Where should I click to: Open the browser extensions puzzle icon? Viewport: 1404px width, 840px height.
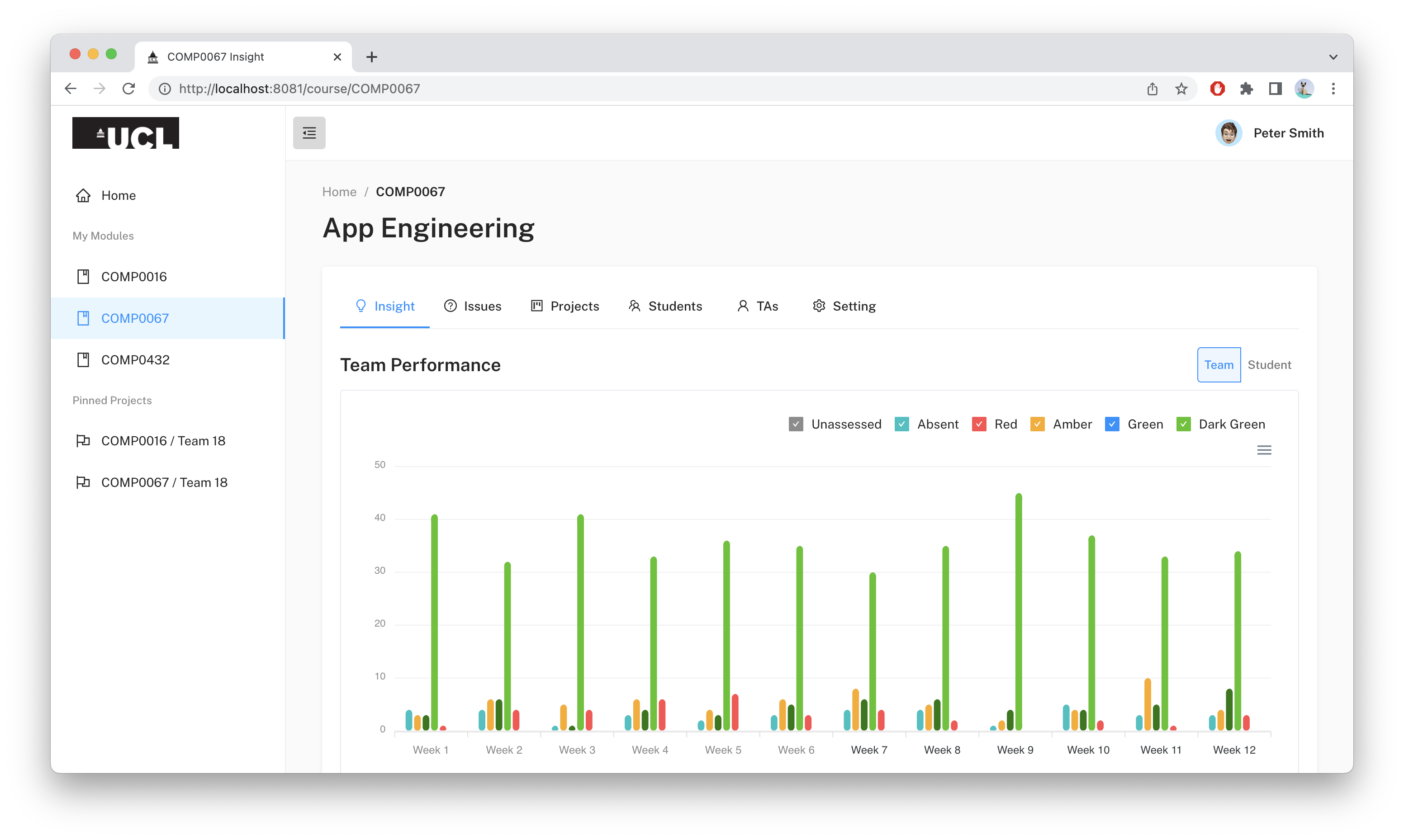tap(1246, 89)
